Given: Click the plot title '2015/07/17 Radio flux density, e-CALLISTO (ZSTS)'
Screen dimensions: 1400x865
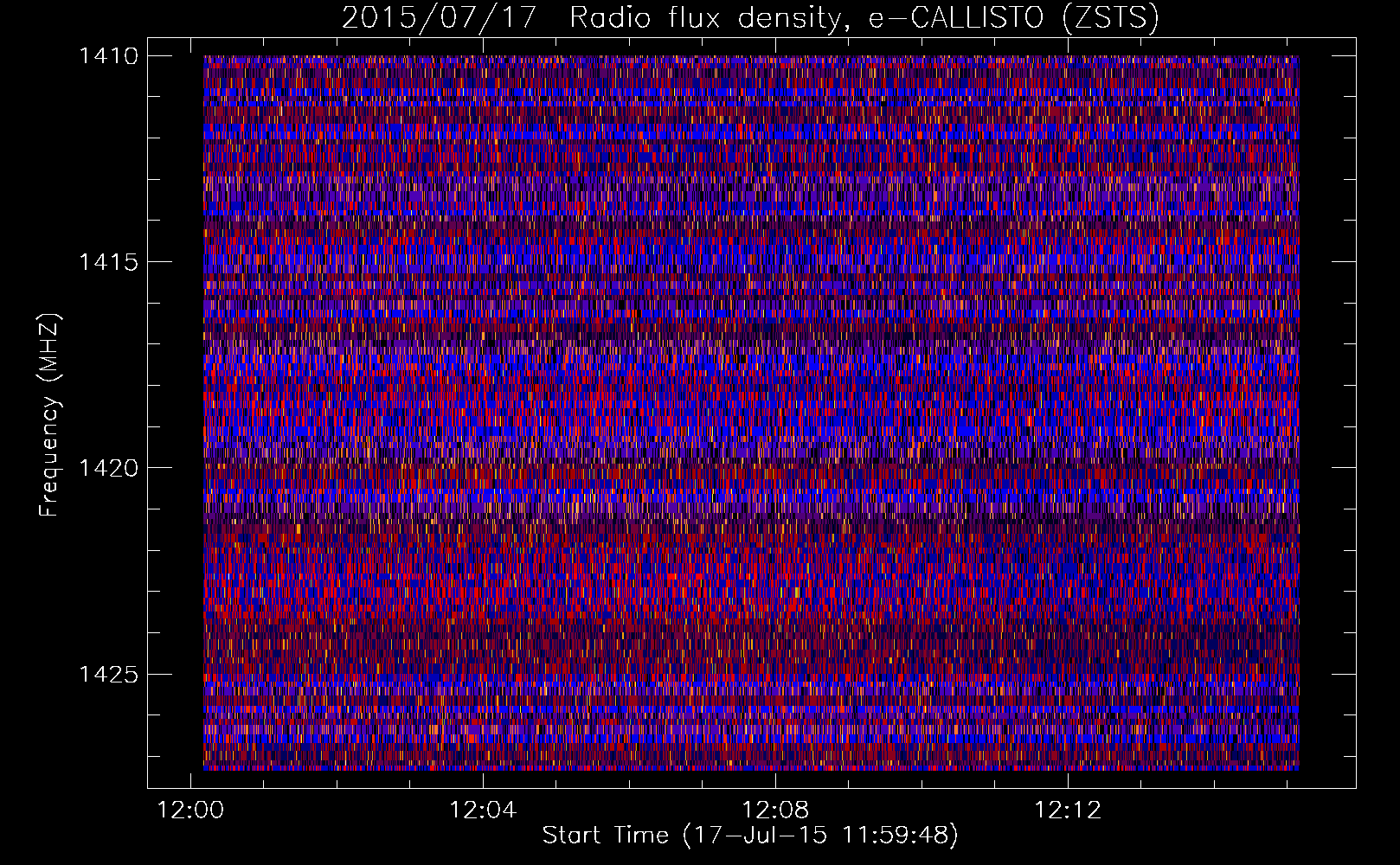Looking at the screenshot, I should pyautogui.click(x=750, y=18).
